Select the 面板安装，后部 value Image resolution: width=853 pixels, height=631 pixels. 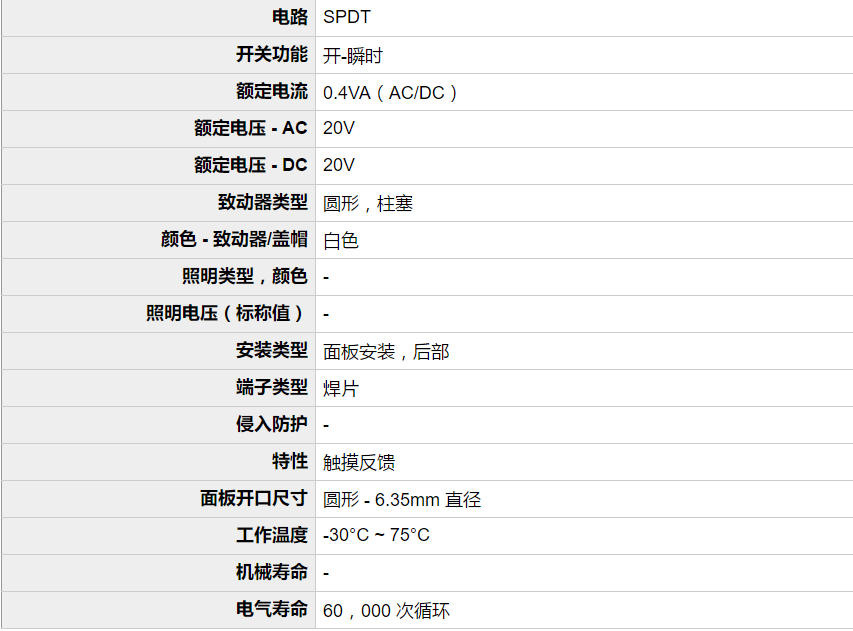tap(386, 352)
